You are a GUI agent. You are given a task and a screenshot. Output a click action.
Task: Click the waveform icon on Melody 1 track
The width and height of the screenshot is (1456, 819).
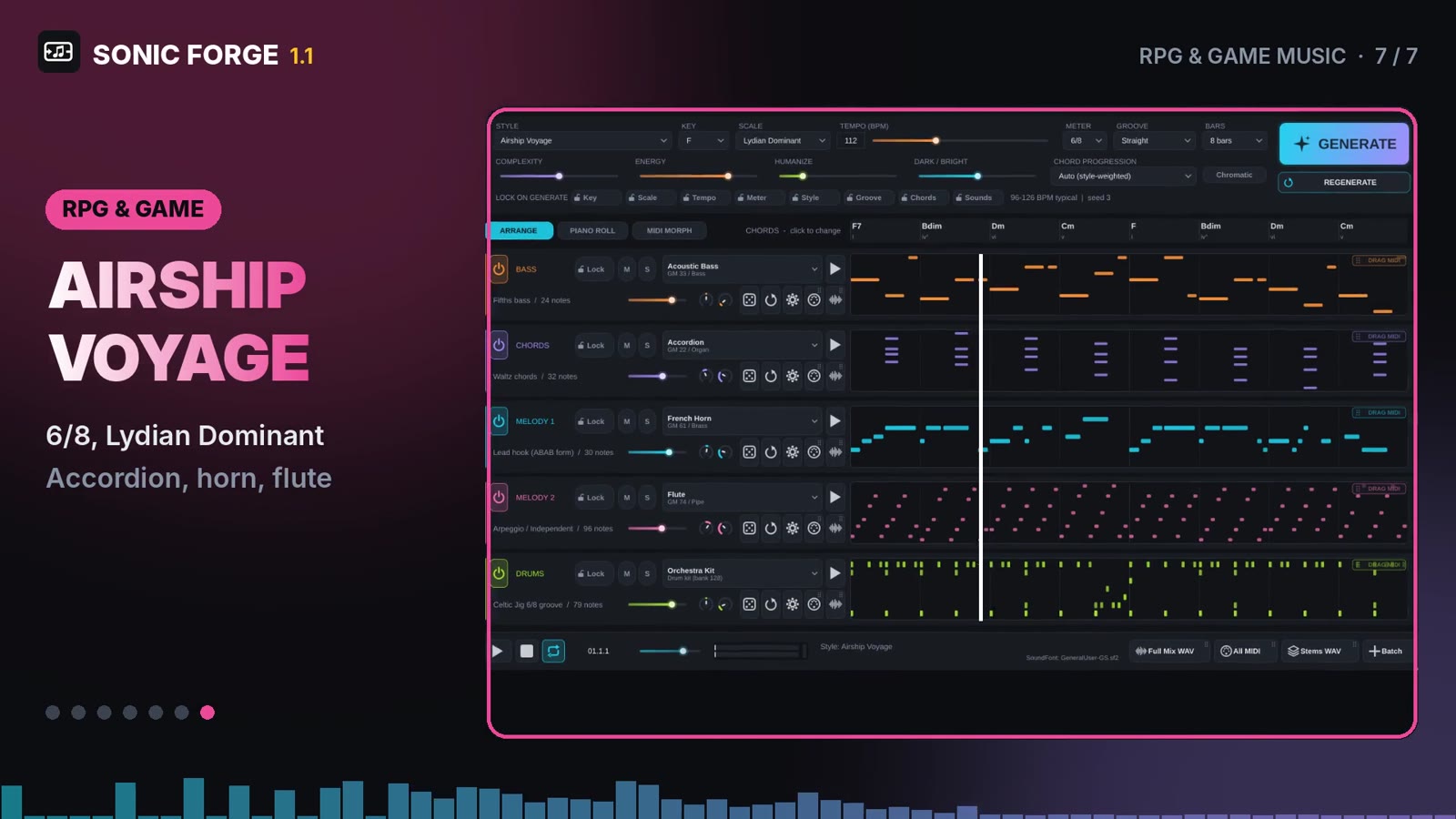pyautogui.click(x=835, y=452)
